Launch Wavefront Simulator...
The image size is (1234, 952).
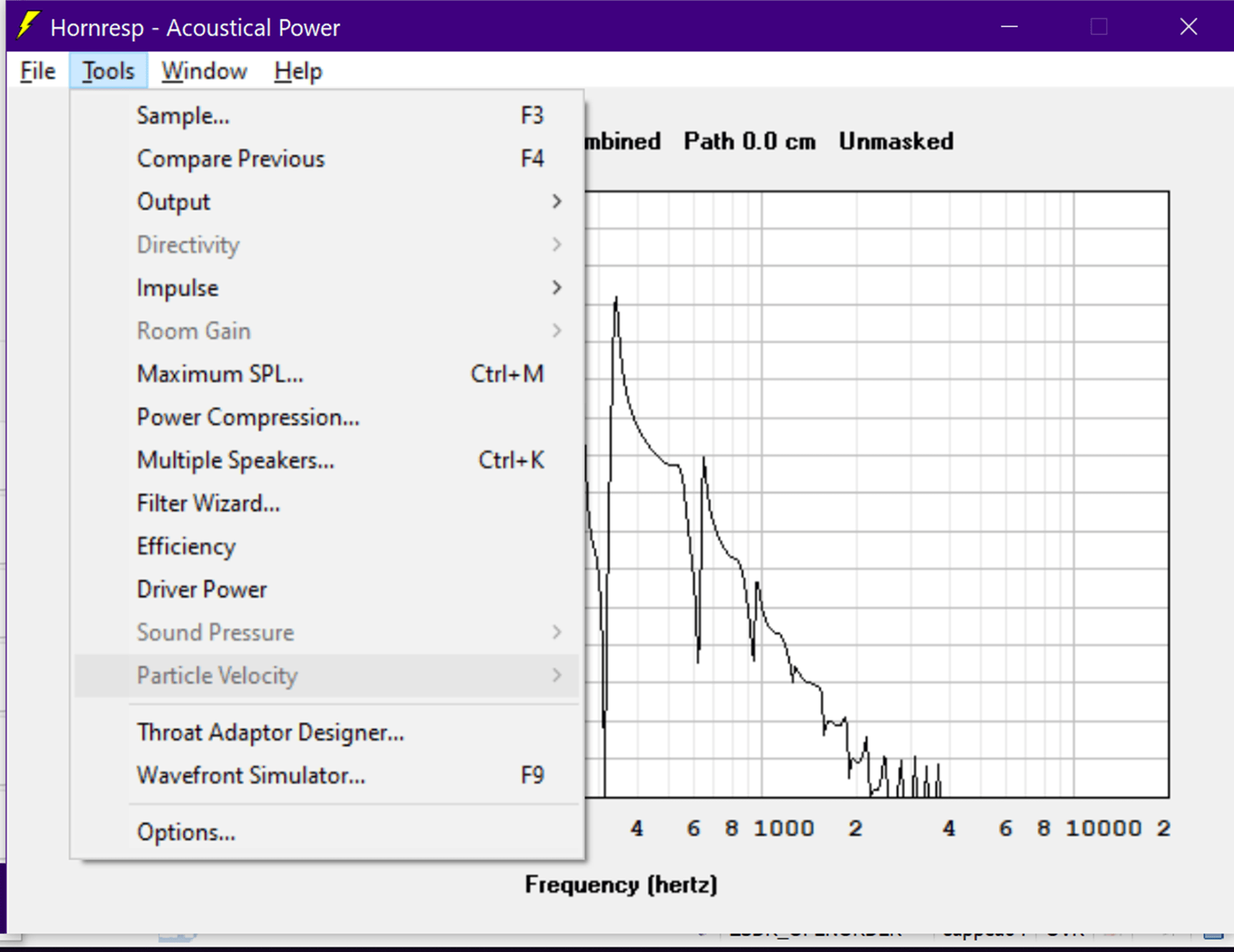tap(327, 776)
